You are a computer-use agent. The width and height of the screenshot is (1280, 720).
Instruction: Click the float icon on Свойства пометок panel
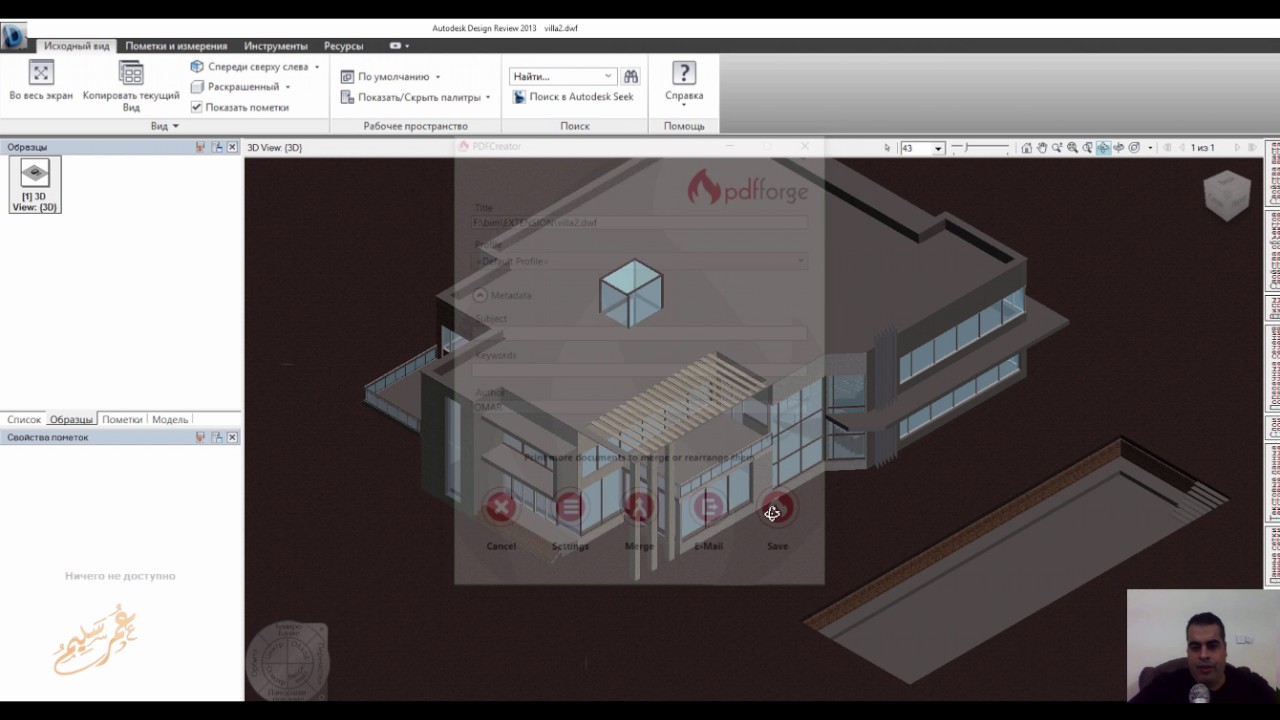coord(217,437)
